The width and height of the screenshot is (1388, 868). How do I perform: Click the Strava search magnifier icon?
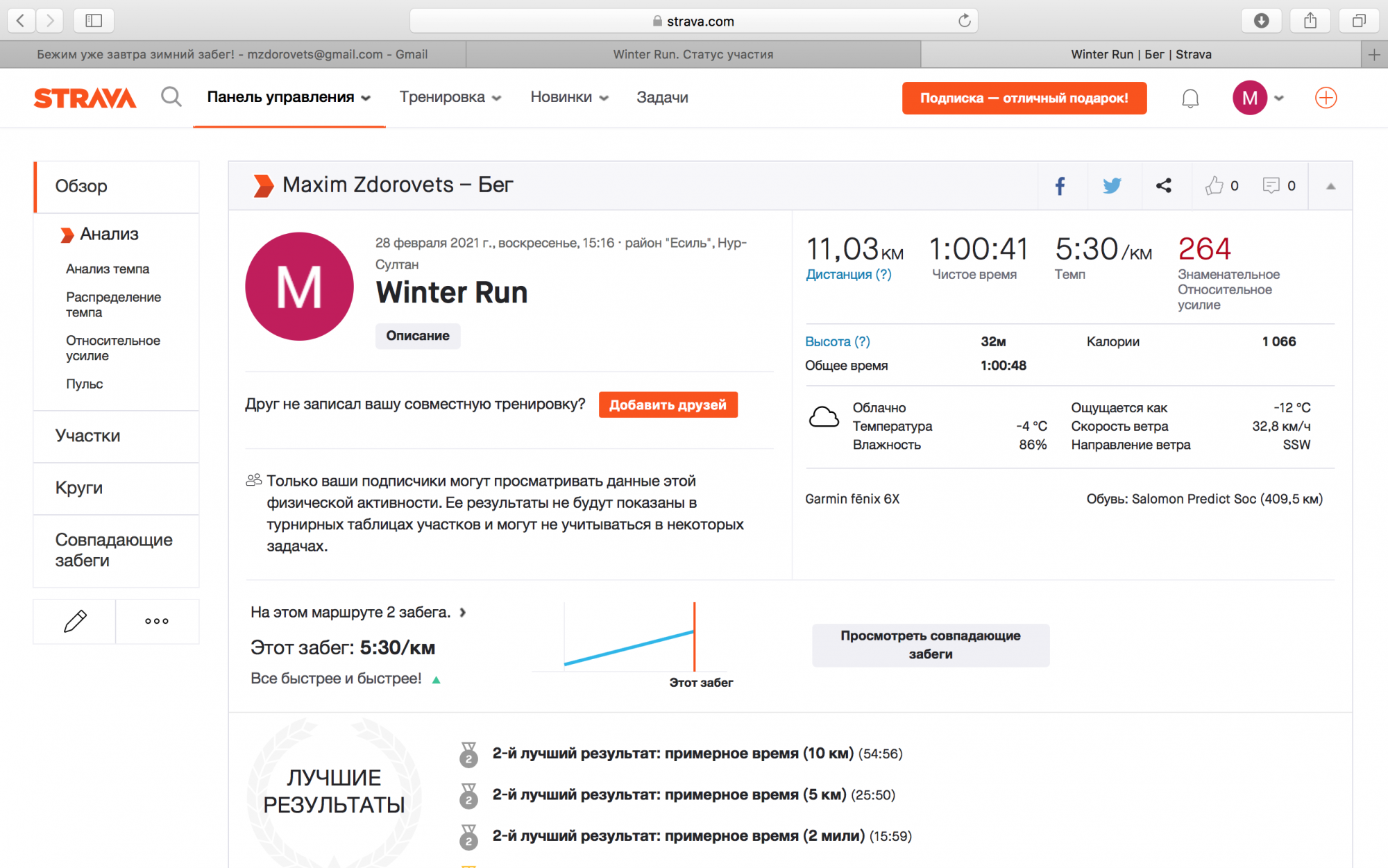click(171, 97)
